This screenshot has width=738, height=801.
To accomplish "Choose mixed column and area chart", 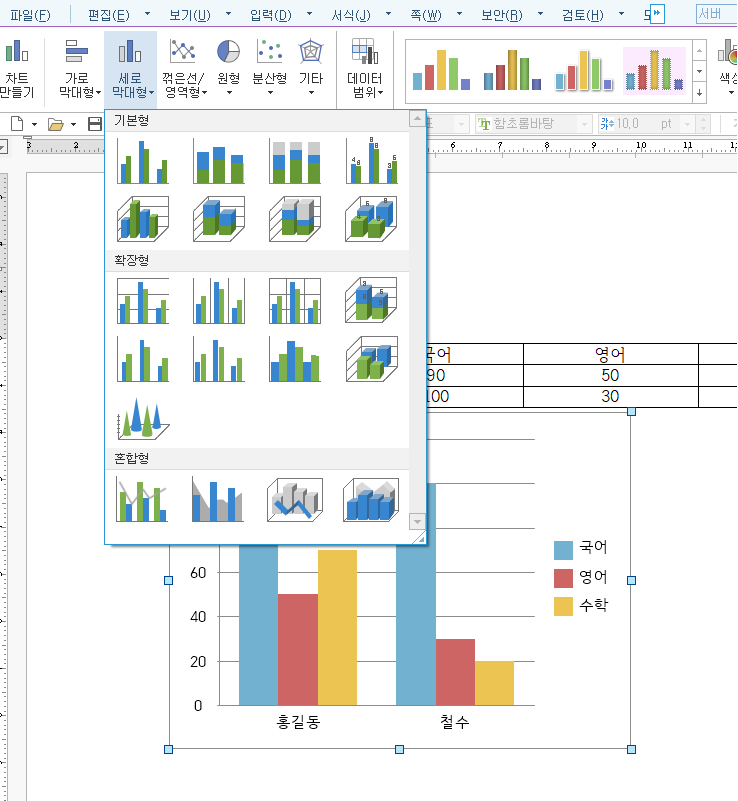I will (218, 499).
